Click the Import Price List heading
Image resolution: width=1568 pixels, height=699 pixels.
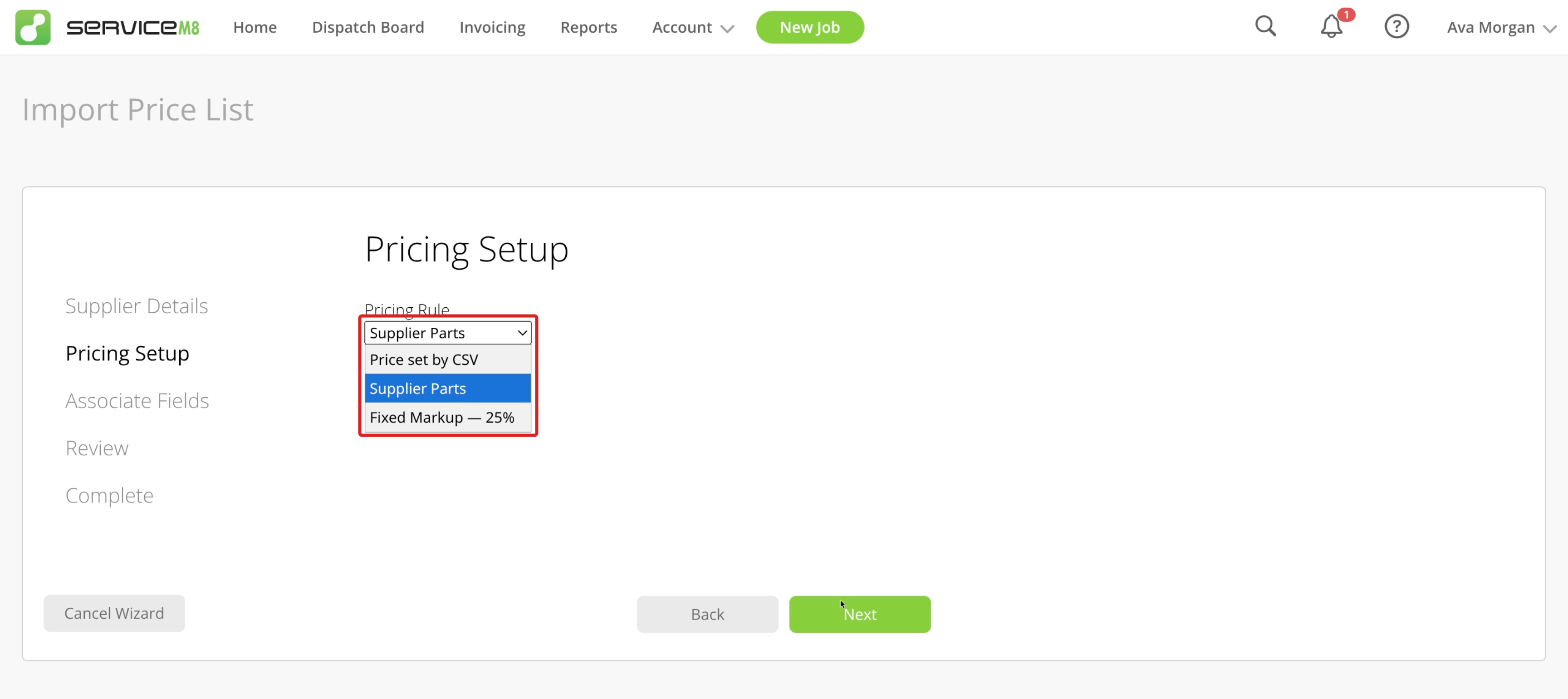click(137, 110)
